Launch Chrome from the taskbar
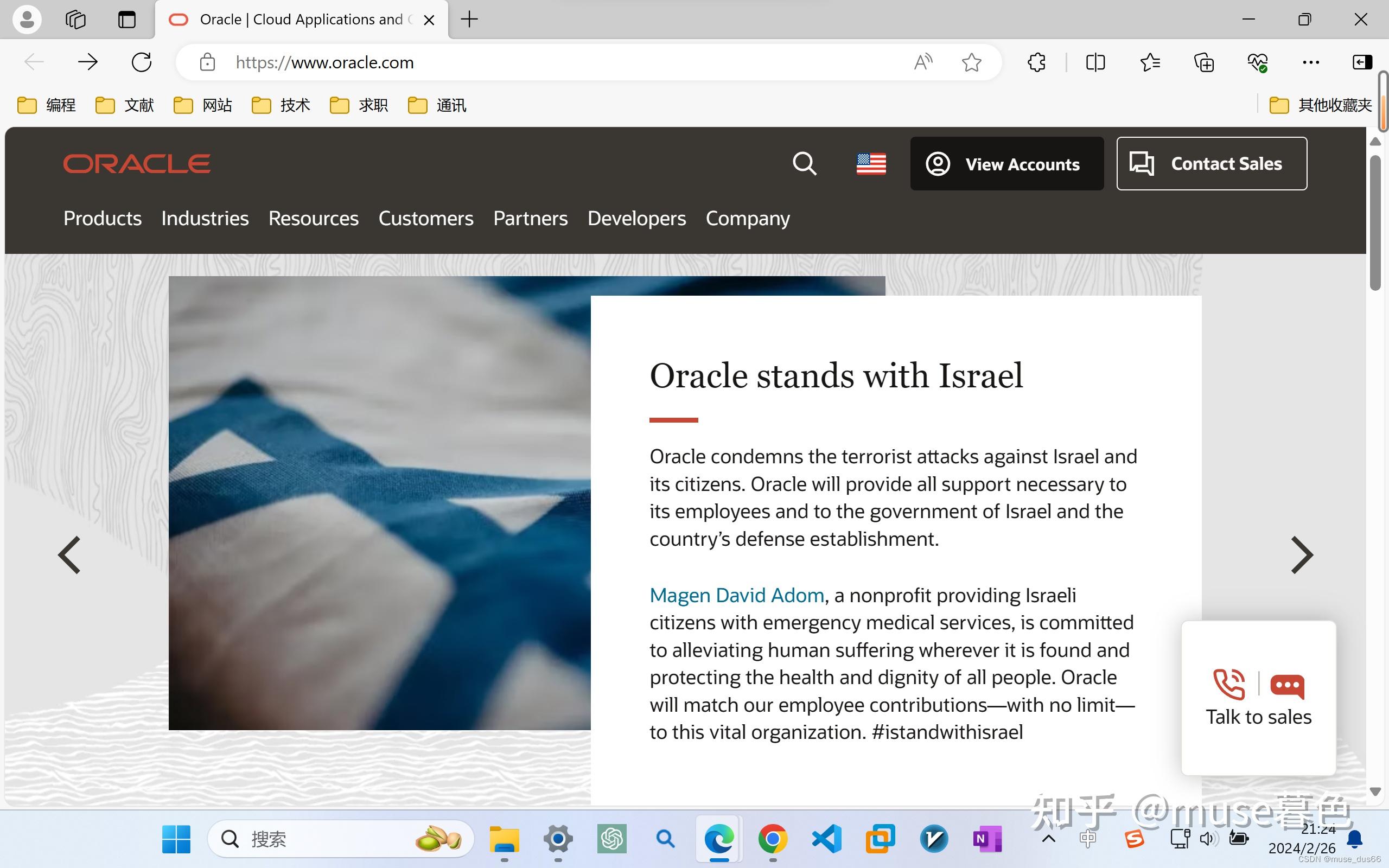Screen dimensions: 1389x868 [773, 839]
